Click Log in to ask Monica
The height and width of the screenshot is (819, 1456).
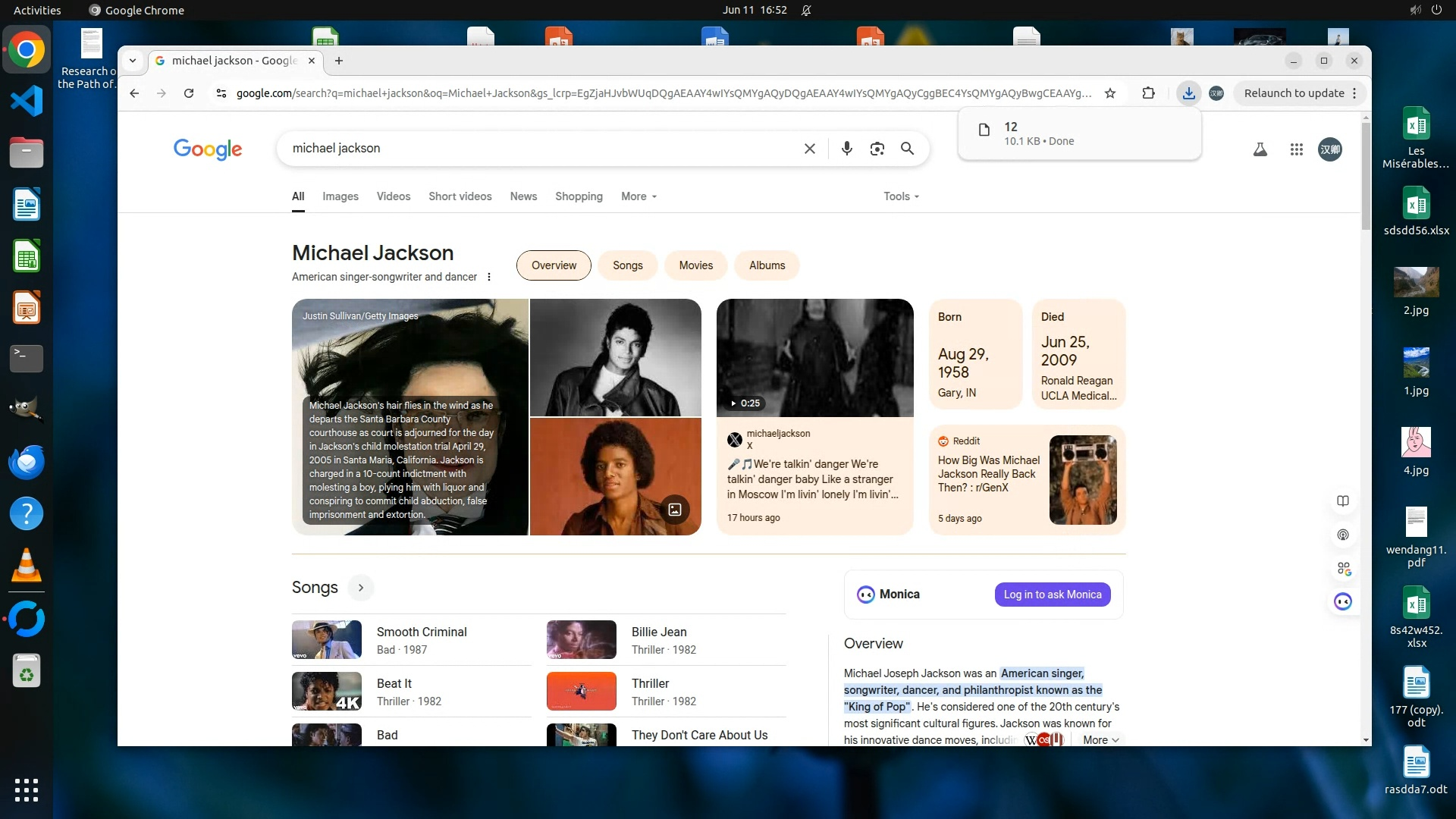(x=1053, y=595)
